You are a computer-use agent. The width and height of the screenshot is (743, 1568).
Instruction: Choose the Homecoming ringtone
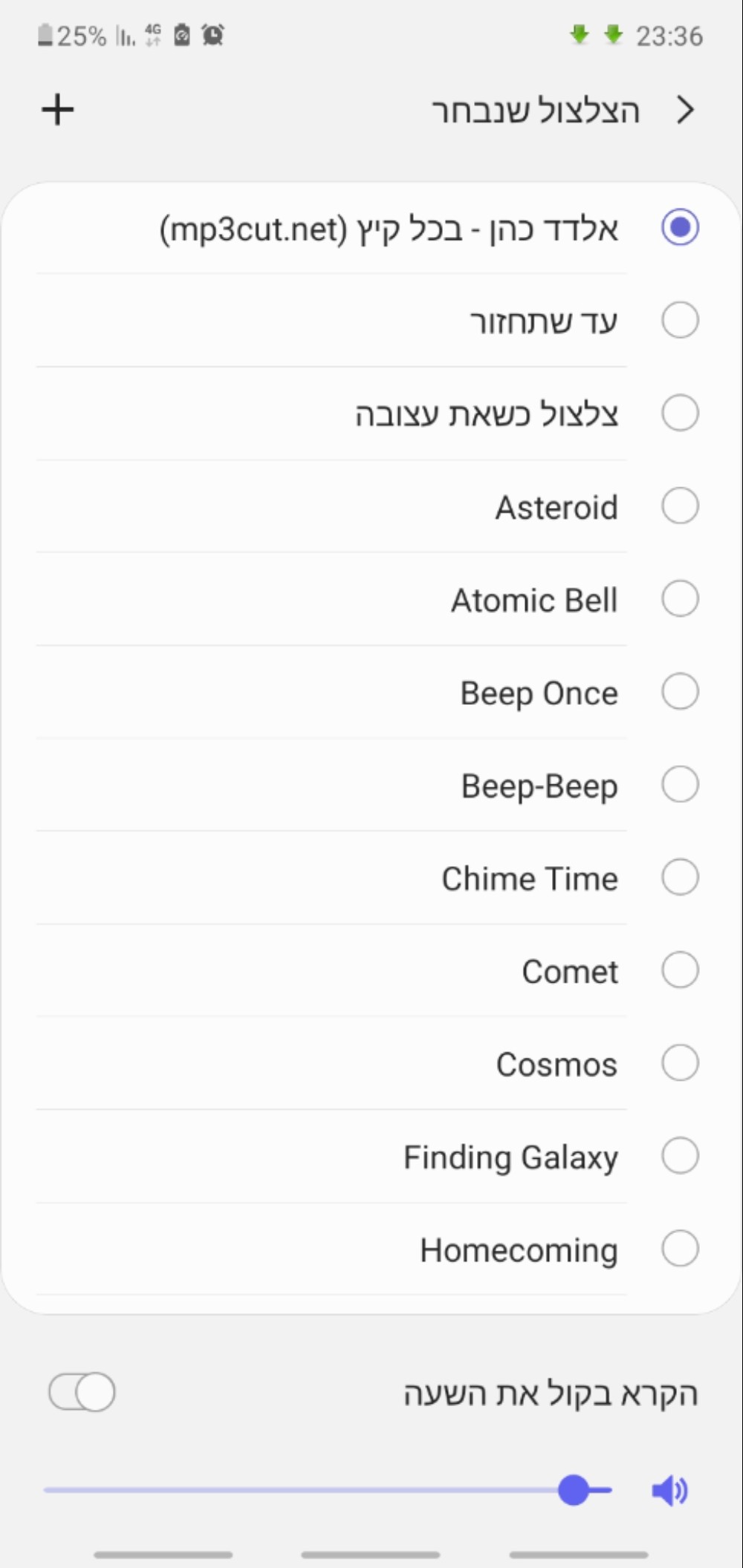click(371, 1249)
